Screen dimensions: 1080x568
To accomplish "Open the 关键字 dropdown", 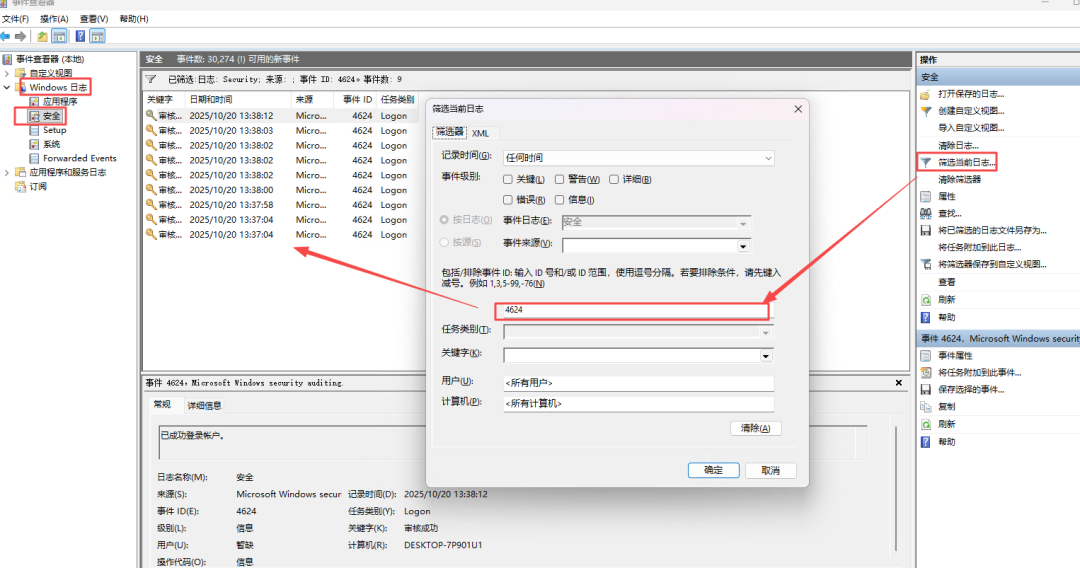I will pyautogui.click(x=638, y=356).
